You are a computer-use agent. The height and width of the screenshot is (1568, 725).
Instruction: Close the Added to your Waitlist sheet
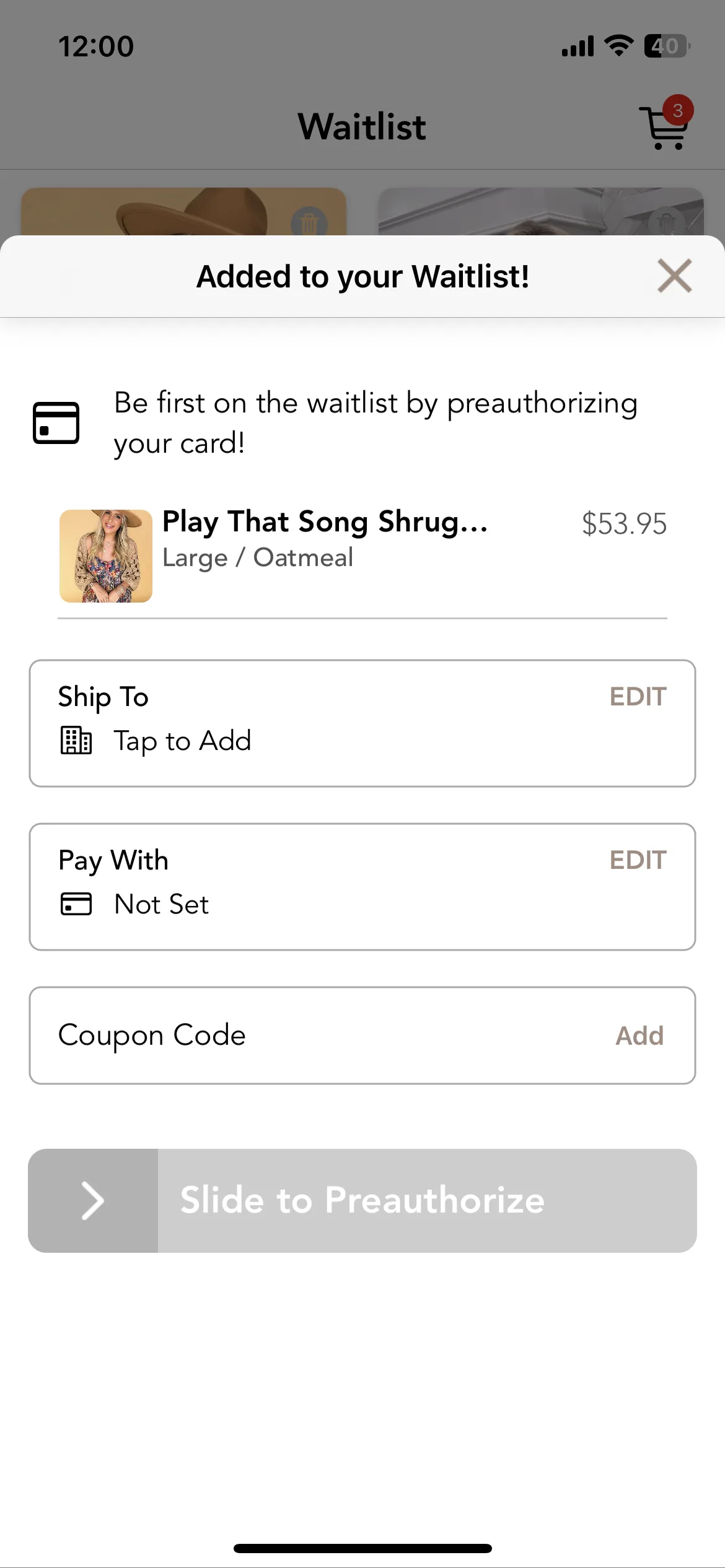click(x=674, y=276)
